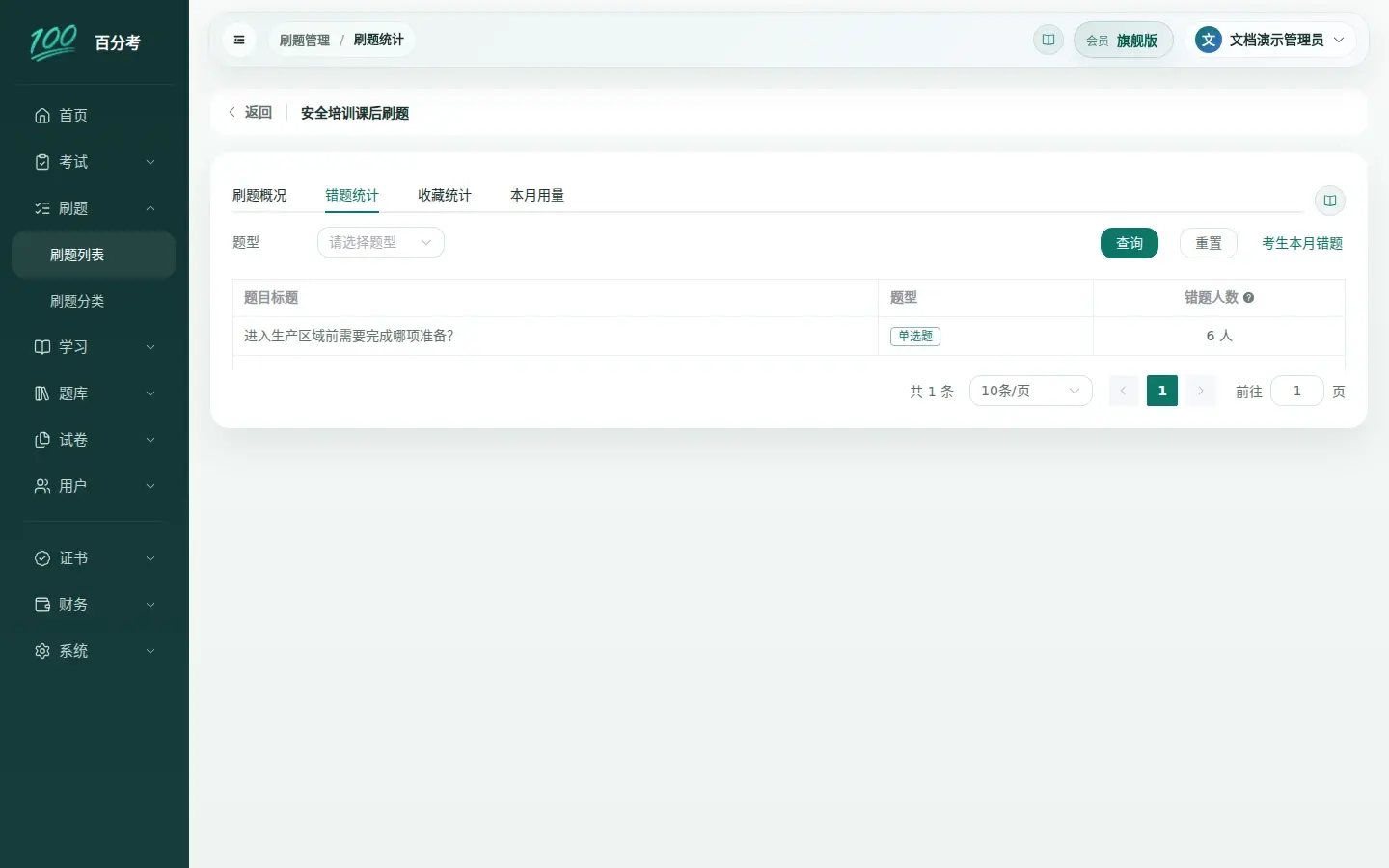Click the 题库 library icon in sidebar
1389x868 pixels.
(x=42, y=393)
